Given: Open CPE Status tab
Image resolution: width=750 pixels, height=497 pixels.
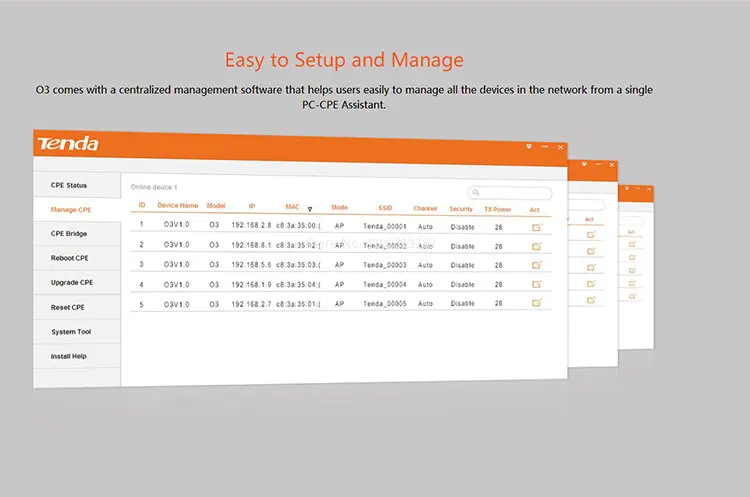Looking at the screenshot, I should (69, 185).
